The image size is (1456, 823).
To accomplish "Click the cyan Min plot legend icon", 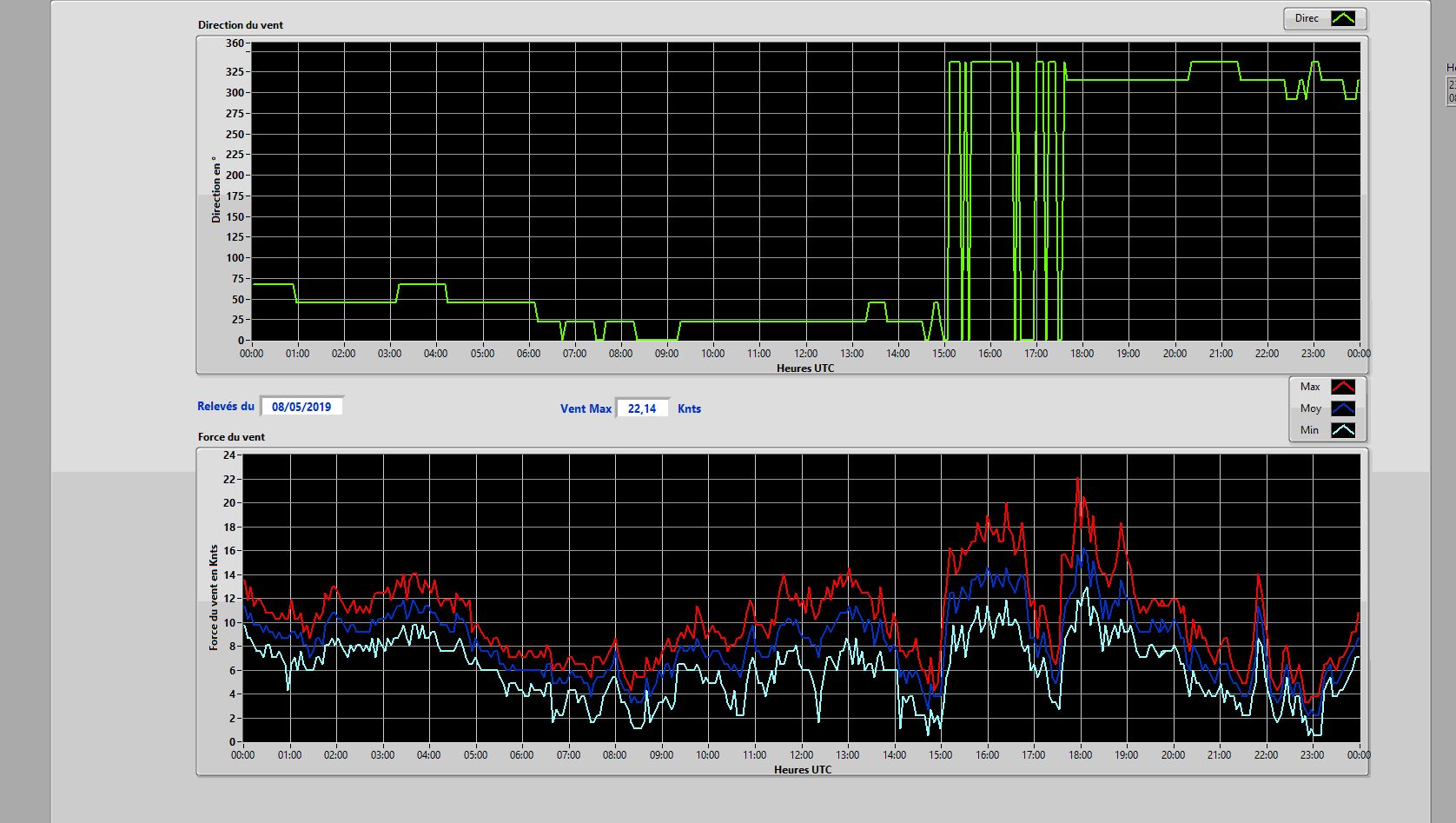I will tap(1343, 430).
